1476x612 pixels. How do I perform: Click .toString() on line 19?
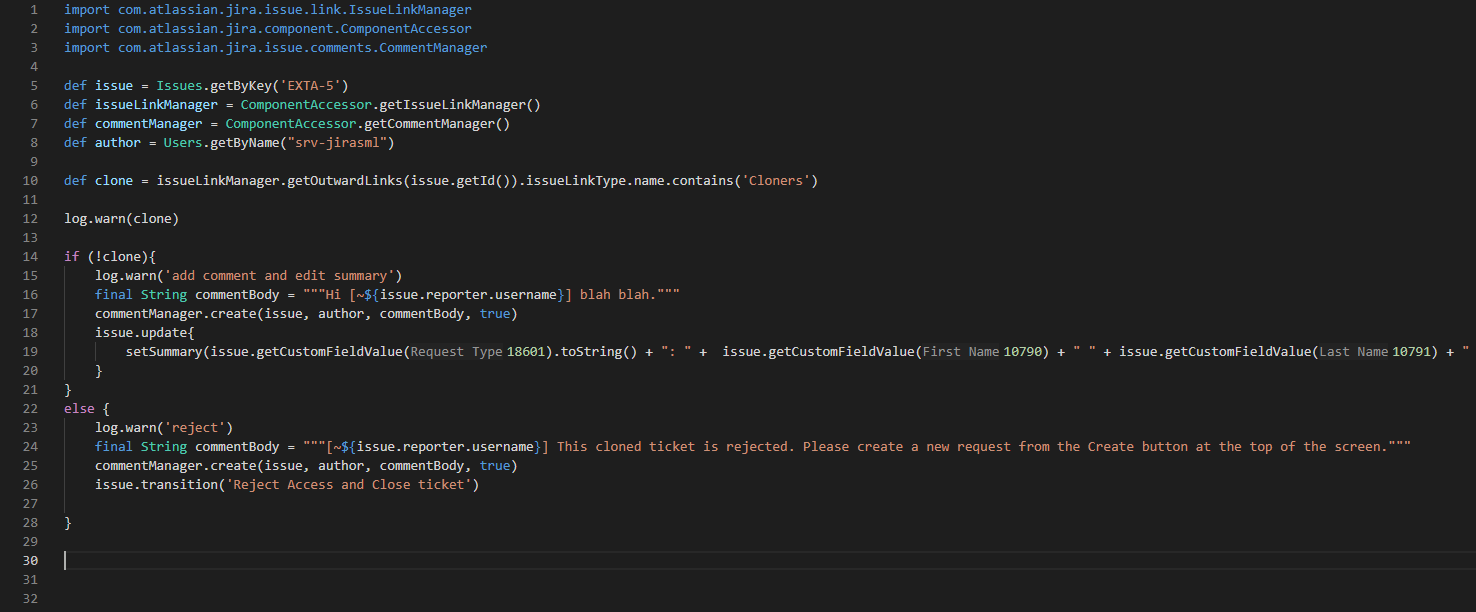[597, 351]
